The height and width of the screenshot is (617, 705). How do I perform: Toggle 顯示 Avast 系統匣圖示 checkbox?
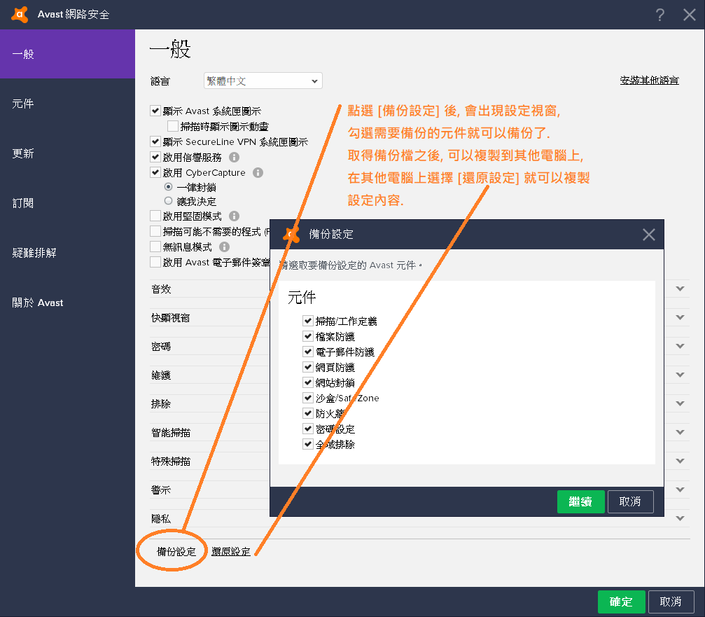(x=155, y=111)
